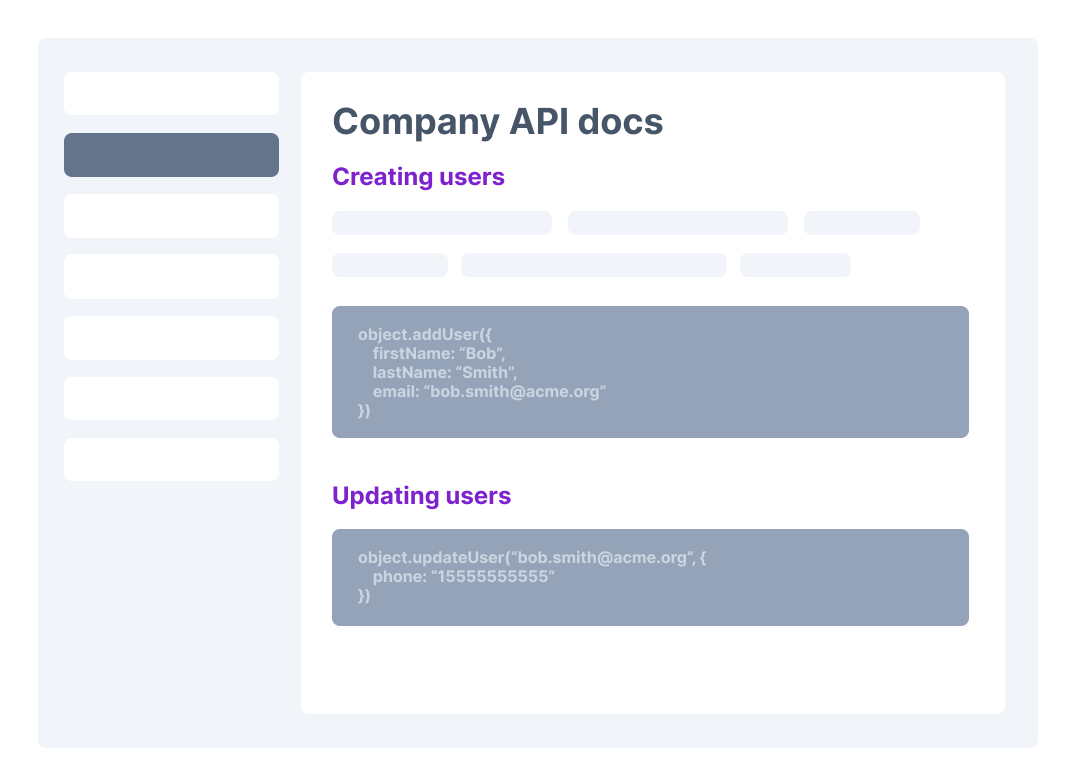This screenshot has width=1076, height=780.
Task: Select the 'lastName: “Smith”,' code line
Action: pos(445,373)
